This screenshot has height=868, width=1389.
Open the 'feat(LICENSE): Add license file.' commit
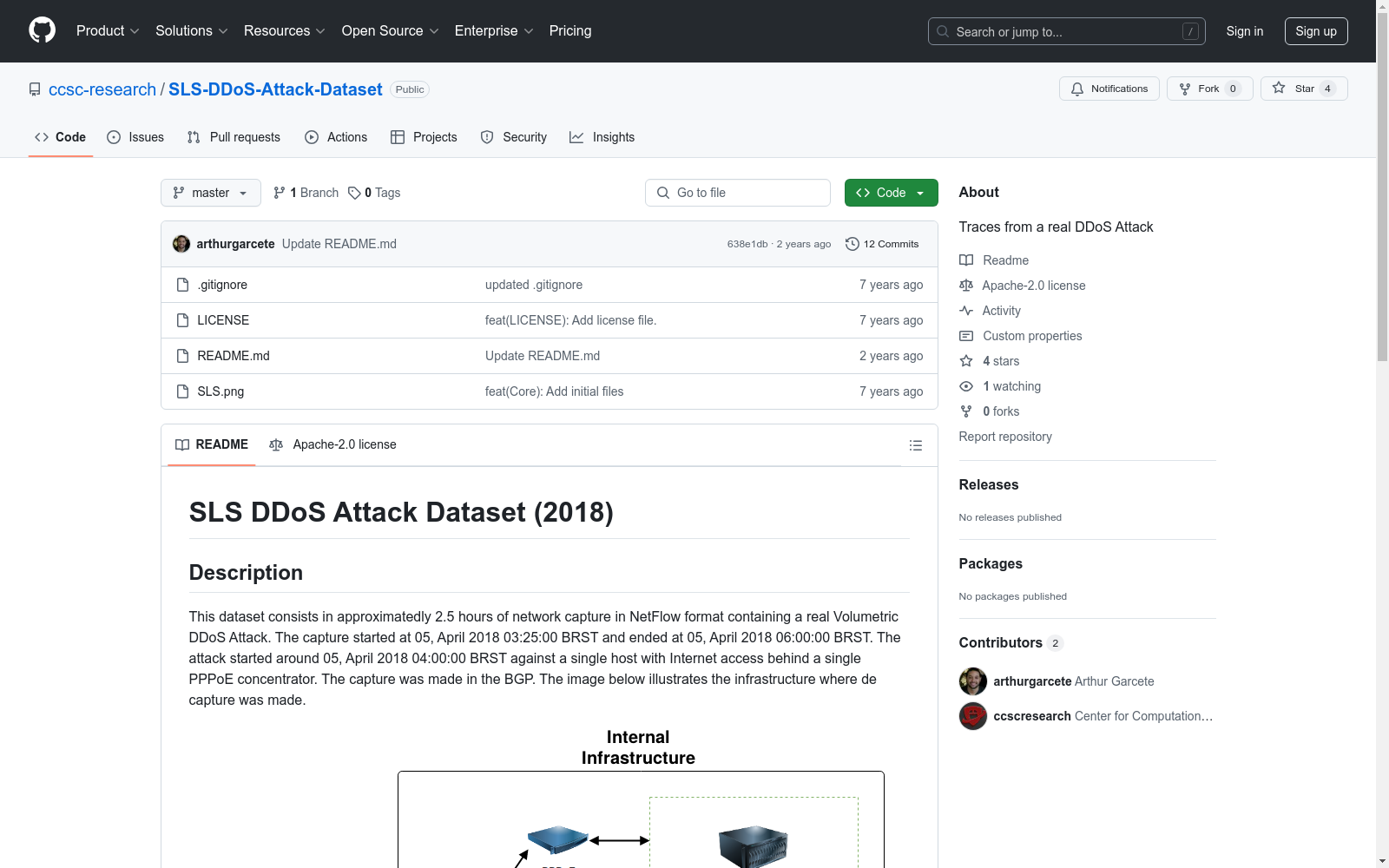(571, 320)
